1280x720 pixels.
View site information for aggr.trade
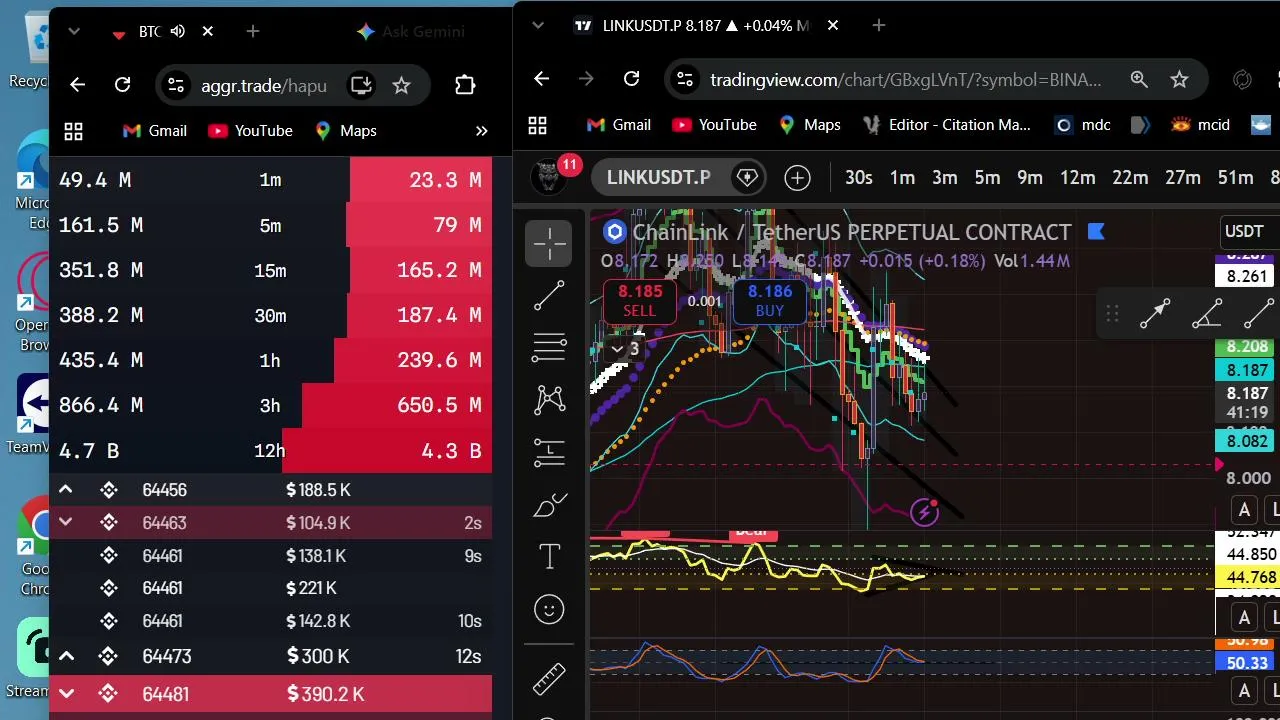[x=175, y=85]
